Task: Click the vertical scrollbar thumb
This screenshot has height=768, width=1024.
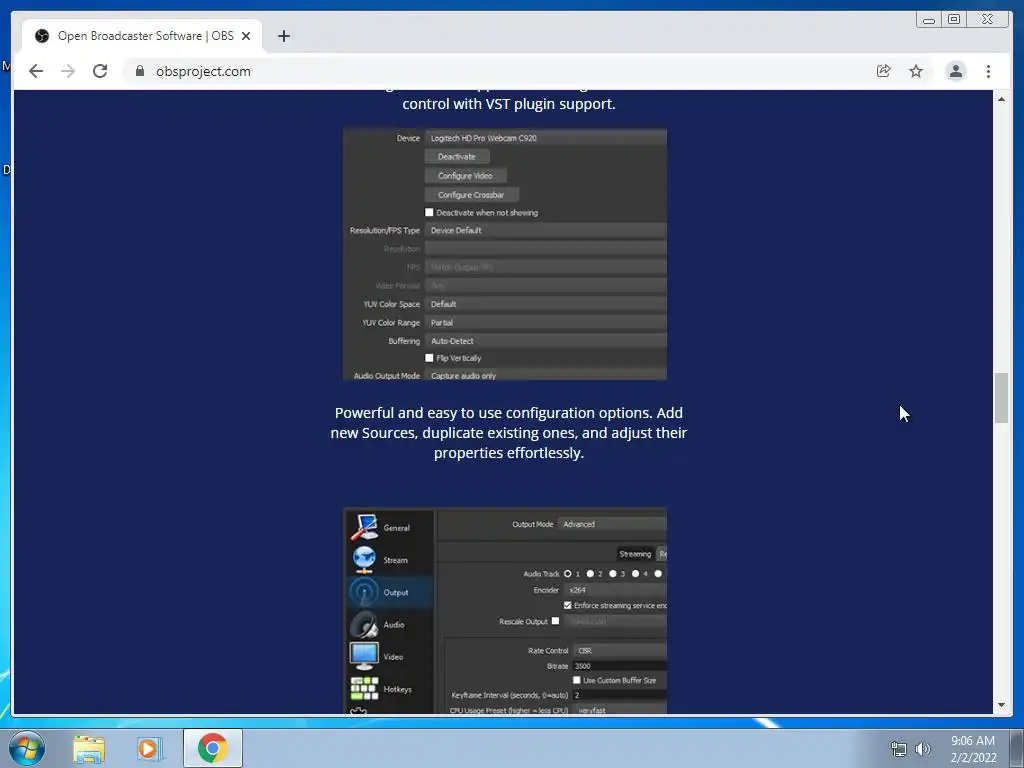Action: pyautogui.click(x=1001, y=398)
